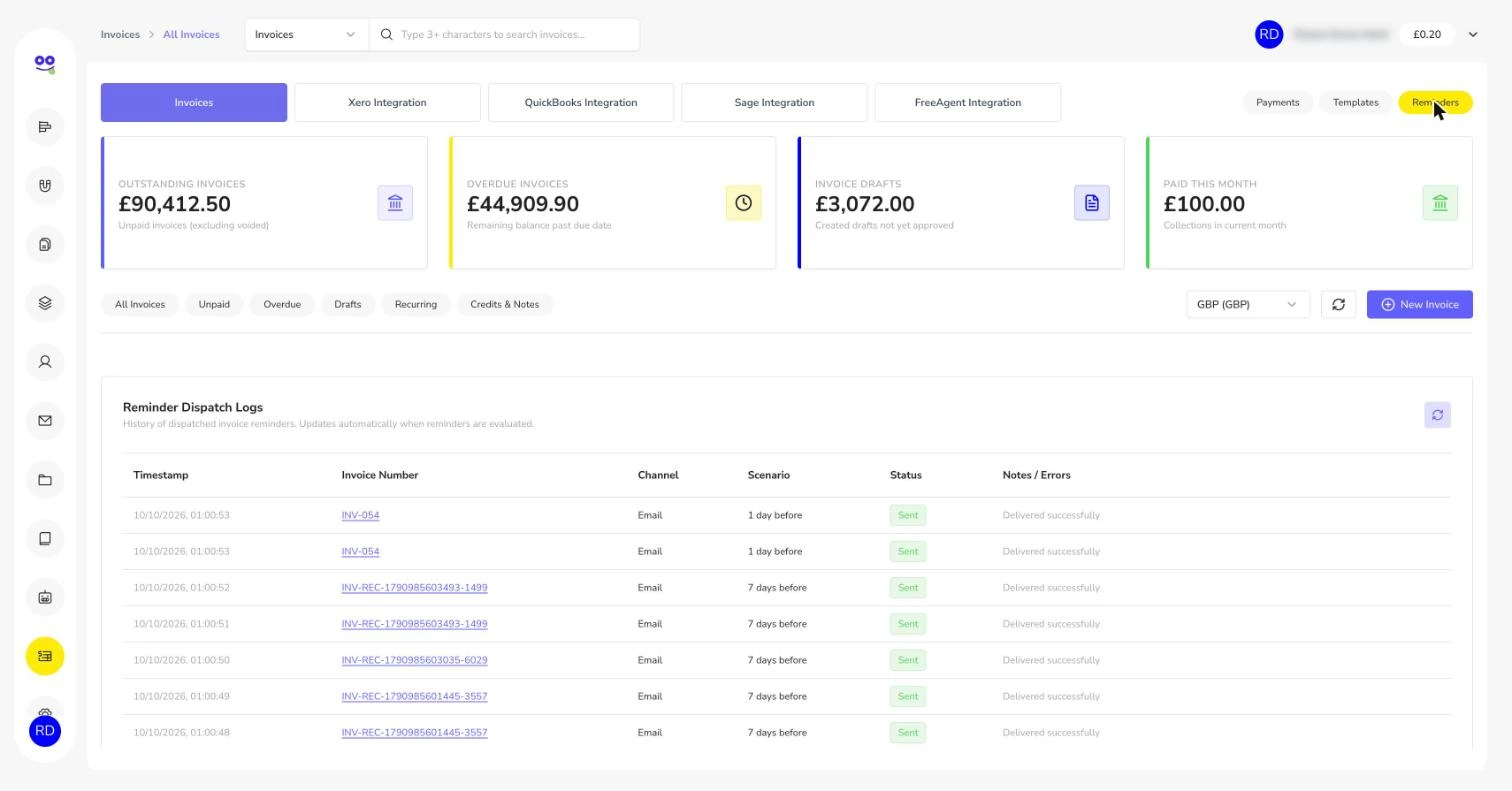Screen dimensions: 1512x791
Task: Click the app logo in the sidebar
Action: (x=44, y=64)
